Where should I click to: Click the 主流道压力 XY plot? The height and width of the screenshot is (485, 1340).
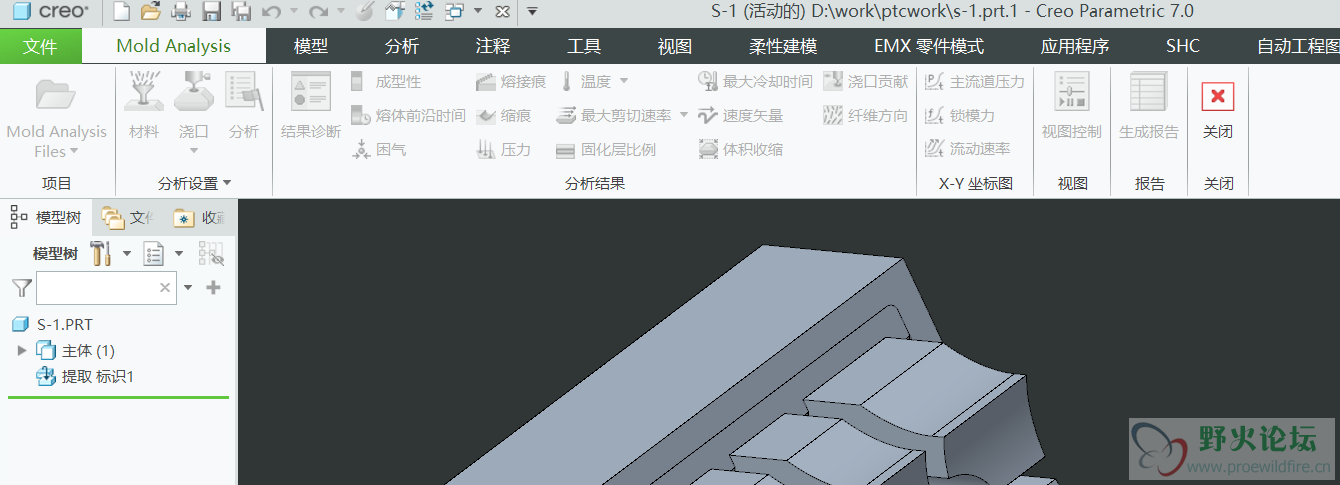pos(975,81)
